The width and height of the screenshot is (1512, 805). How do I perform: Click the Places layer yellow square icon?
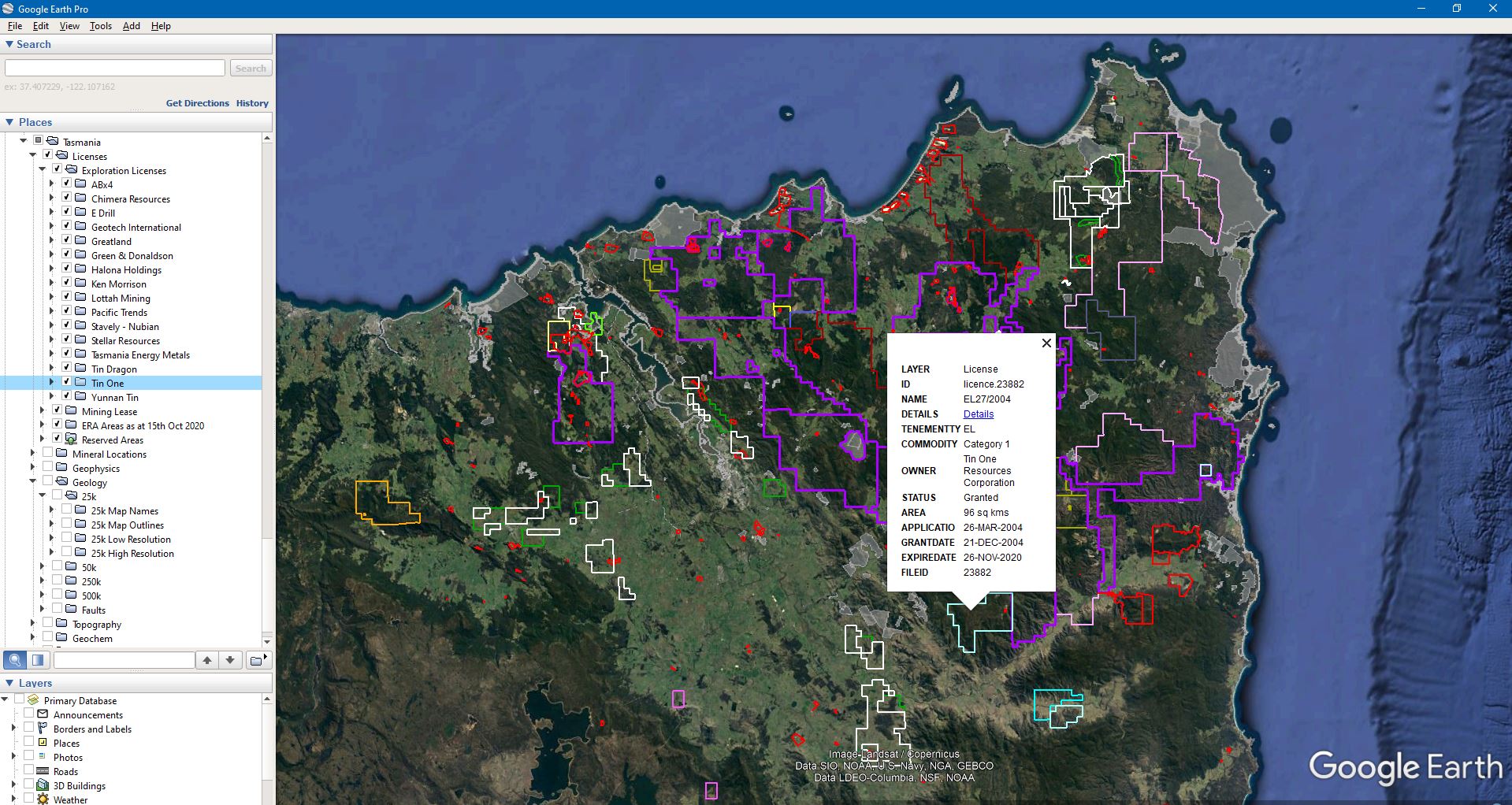[43, 743]
